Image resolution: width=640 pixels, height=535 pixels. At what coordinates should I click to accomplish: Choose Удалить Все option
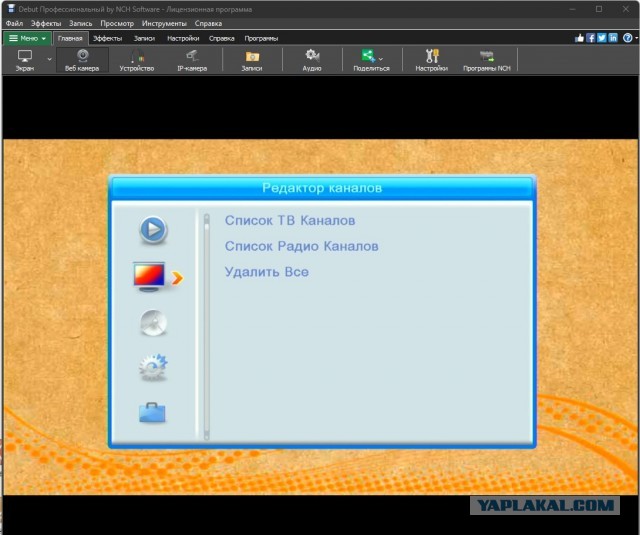tap(267, 272)
